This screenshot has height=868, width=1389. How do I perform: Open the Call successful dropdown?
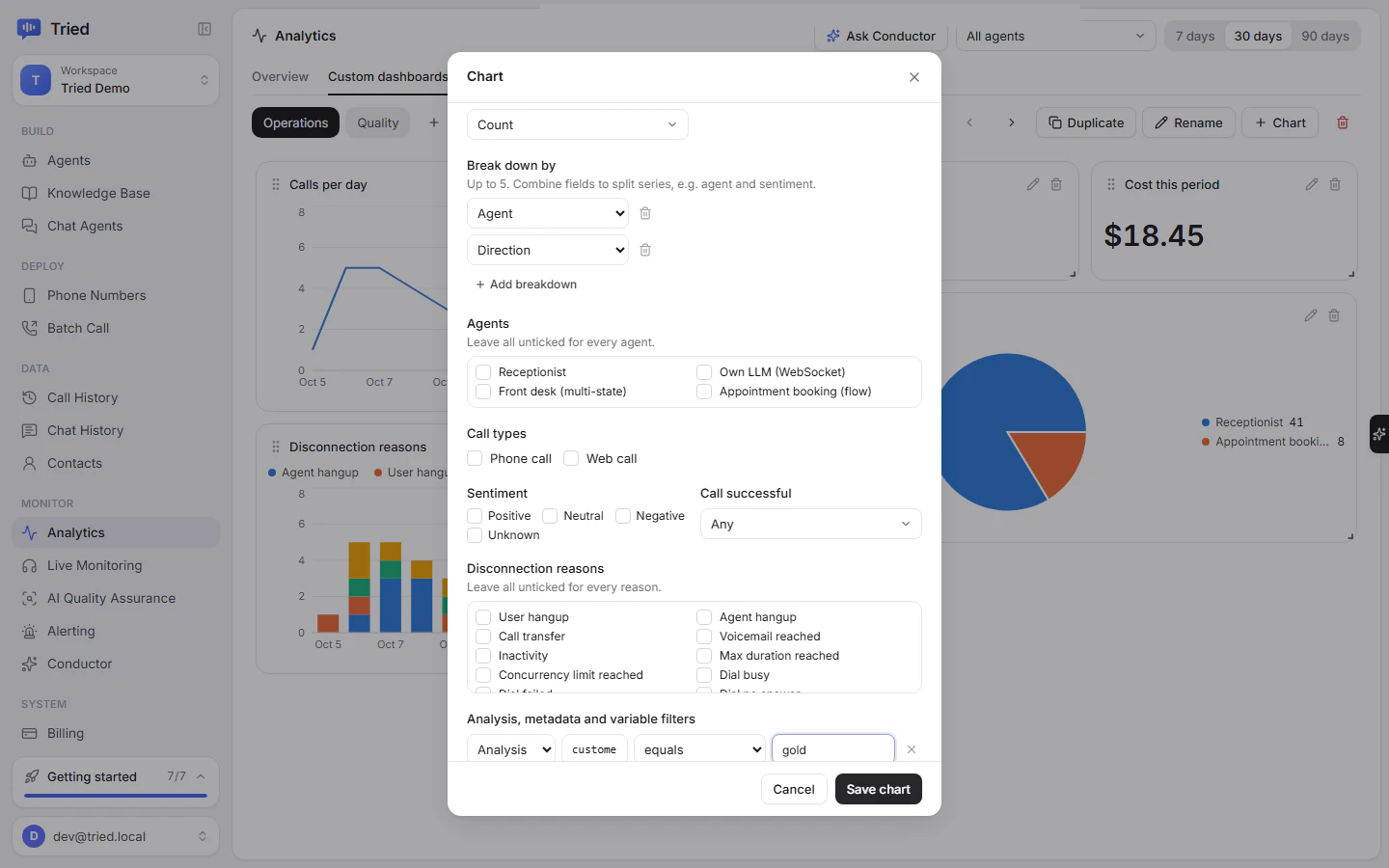(x=810, y=524)
